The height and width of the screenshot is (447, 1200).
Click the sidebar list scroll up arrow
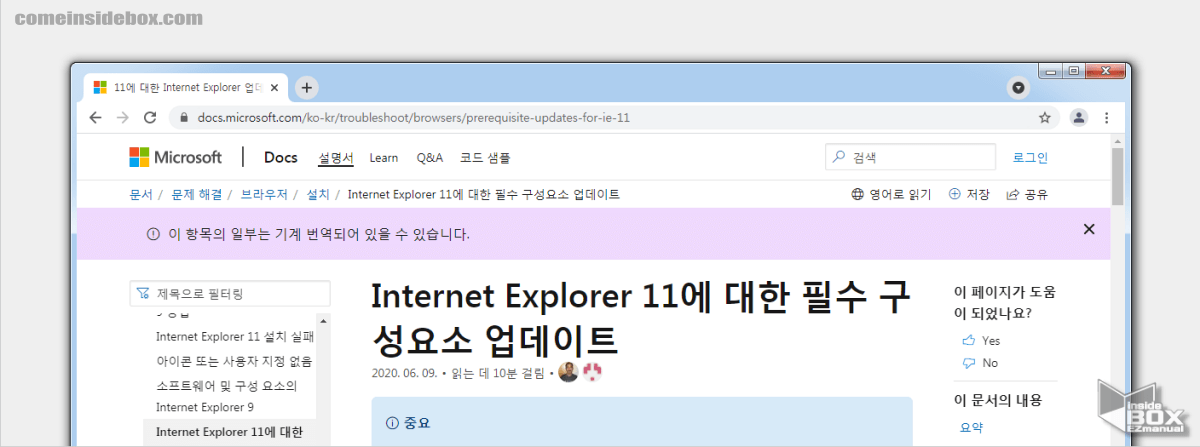[x=323, y=321]
